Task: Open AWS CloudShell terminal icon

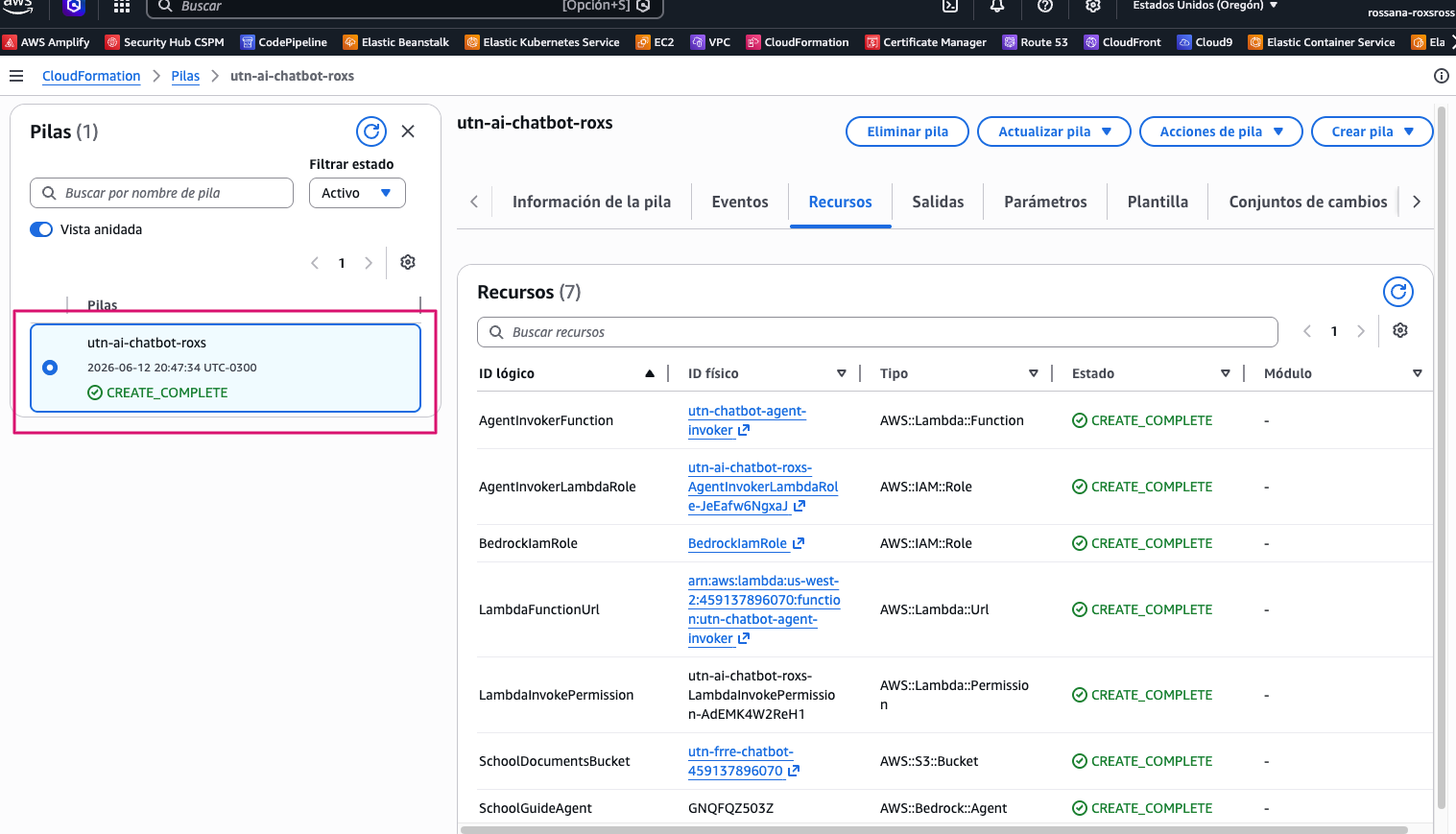Action: [950, 6]
